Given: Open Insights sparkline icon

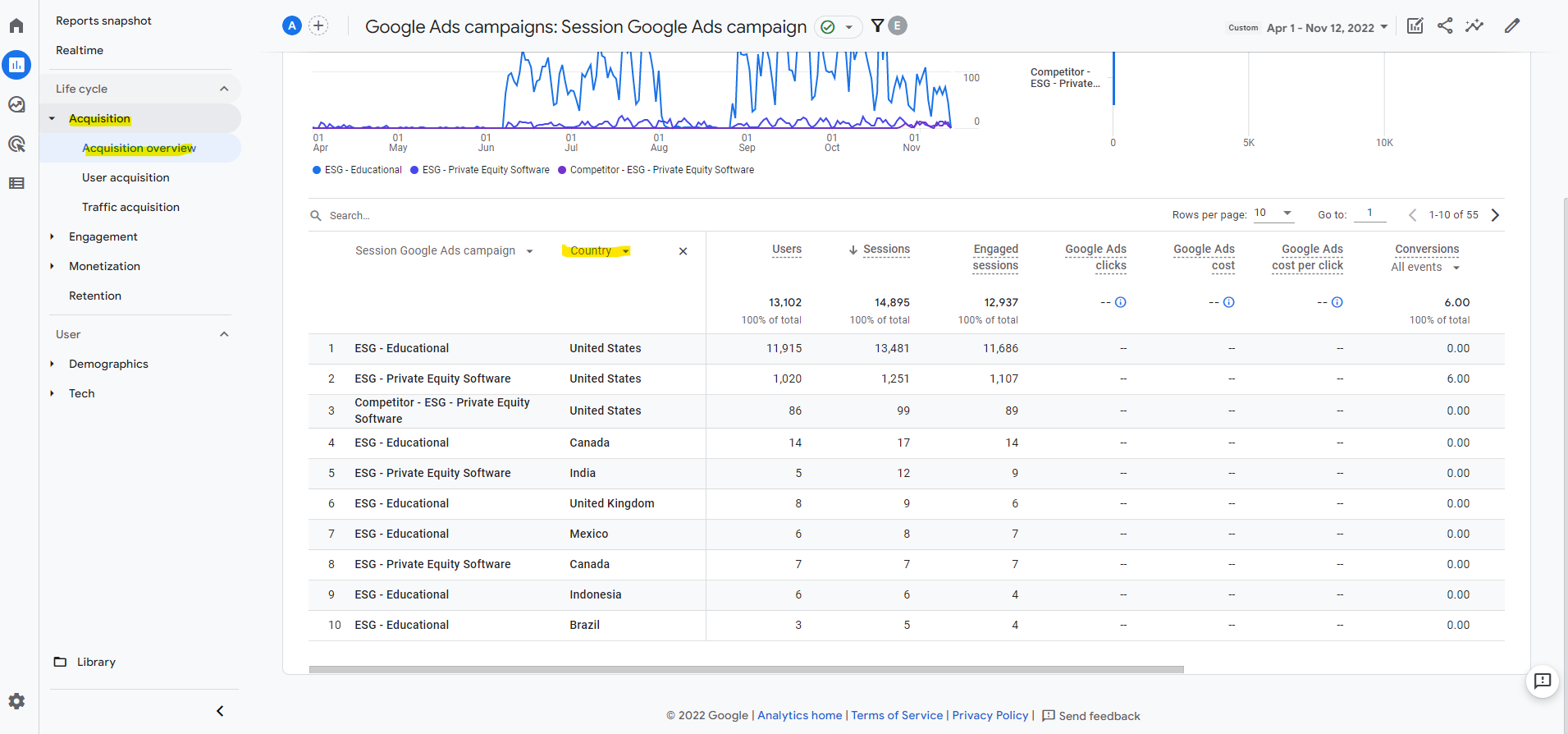Looking at the screenshot, I should pos(1474,25).
